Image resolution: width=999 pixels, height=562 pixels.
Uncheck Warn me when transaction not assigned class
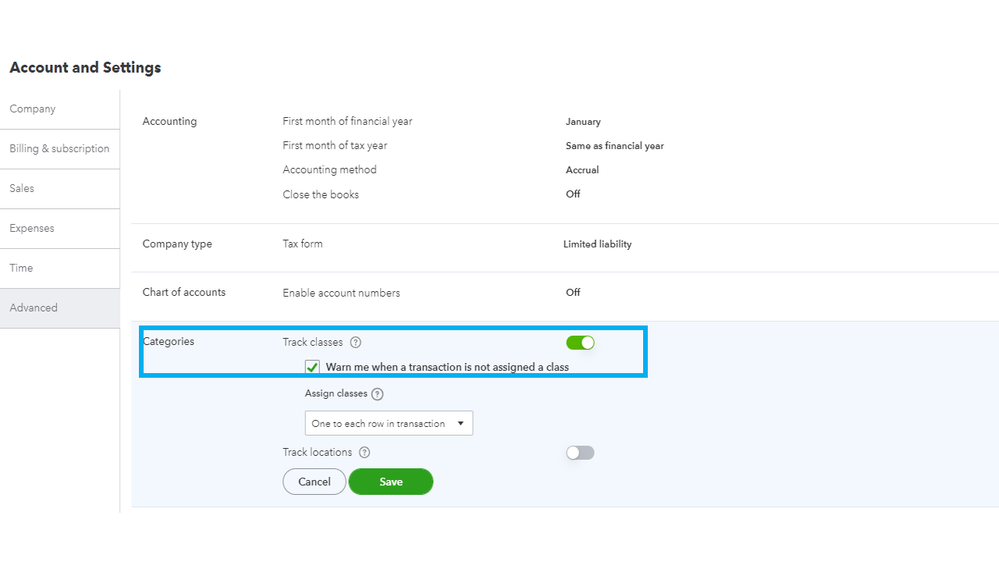click(313, 367)
